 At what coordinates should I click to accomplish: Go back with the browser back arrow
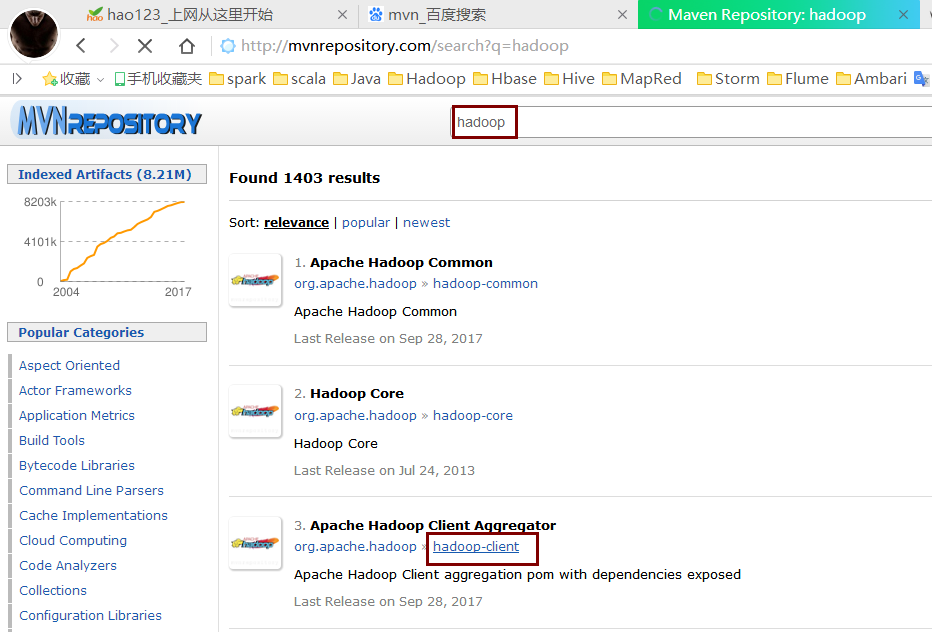81,46
